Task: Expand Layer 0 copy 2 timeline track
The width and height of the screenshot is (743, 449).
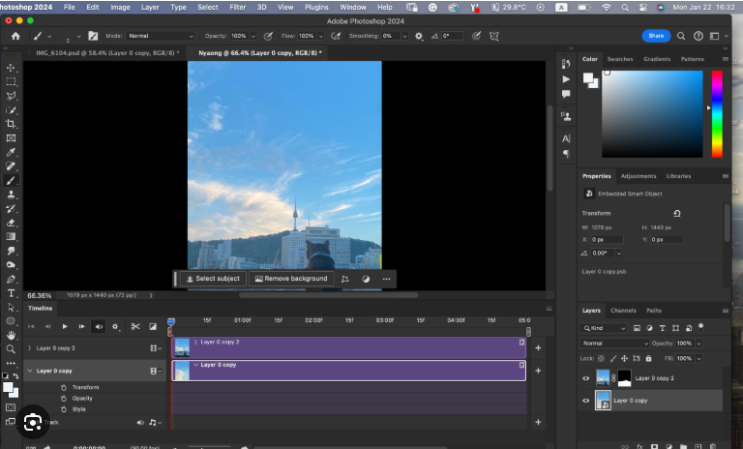Action: [28, 348]
